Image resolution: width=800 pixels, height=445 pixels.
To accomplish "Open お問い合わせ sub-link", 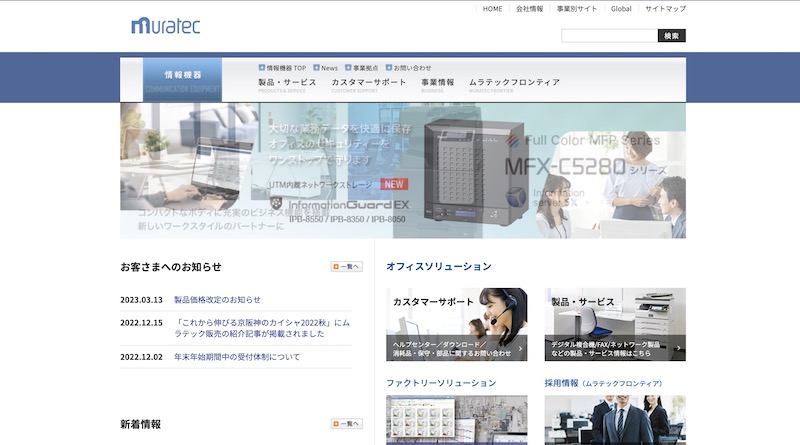I will (x=408, y=68).
